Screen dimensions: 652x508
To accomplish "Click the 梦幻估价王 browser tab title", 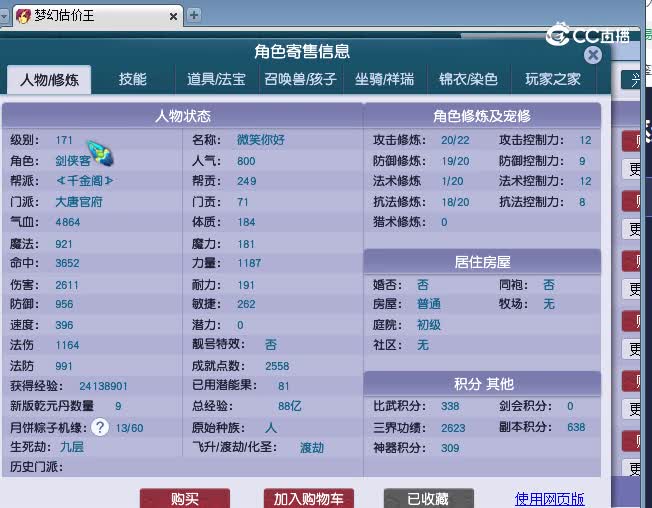I will point(64,16).
